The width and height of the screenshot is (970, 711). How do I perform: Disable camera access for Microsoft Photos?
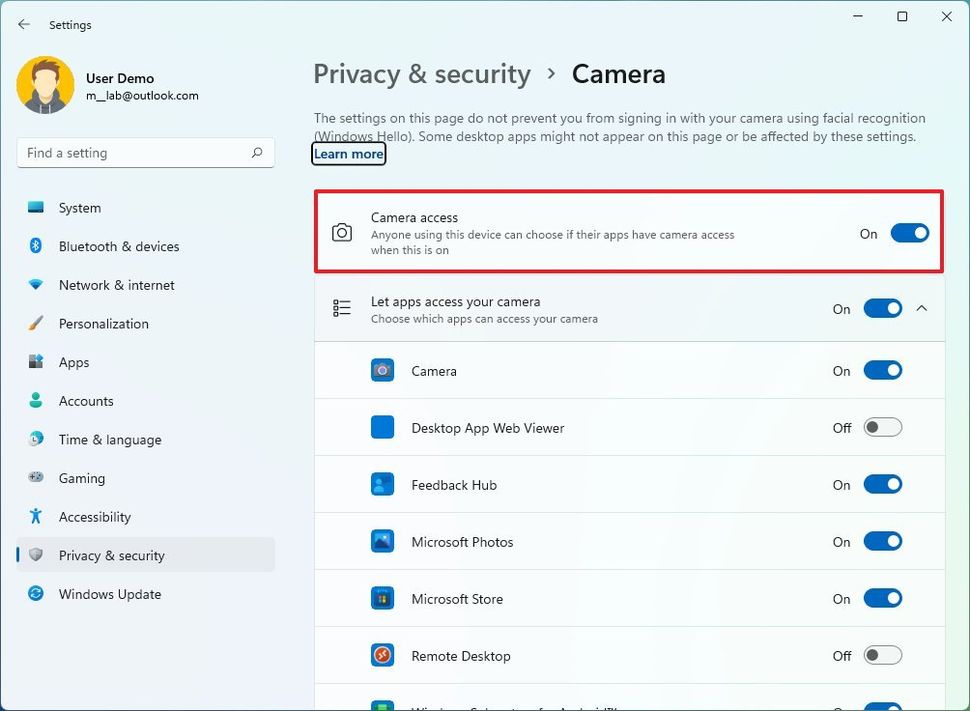[882, 541]
